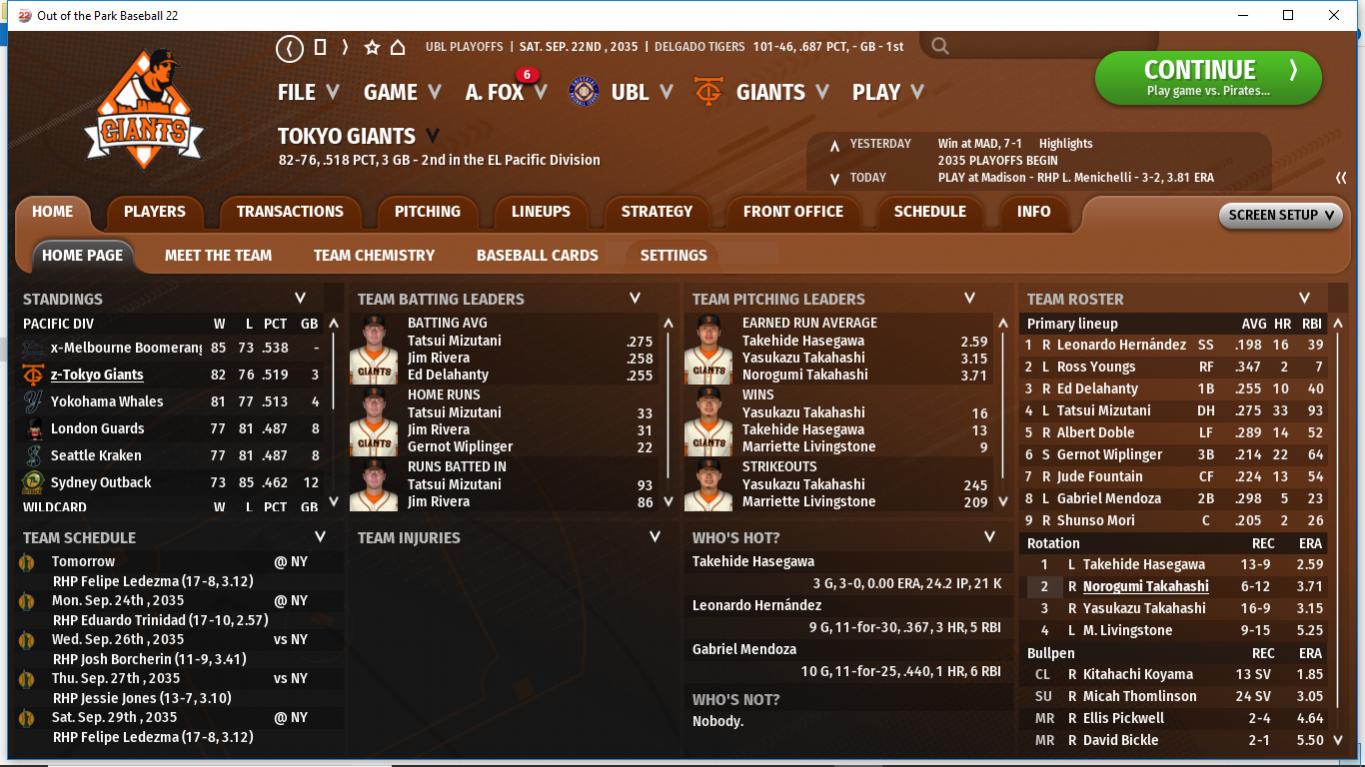The height and width of the screenshot is (767, 1365).
Task: Click the London Guards logo in standings
Action: pyautogui.click(x=33, y=429)
